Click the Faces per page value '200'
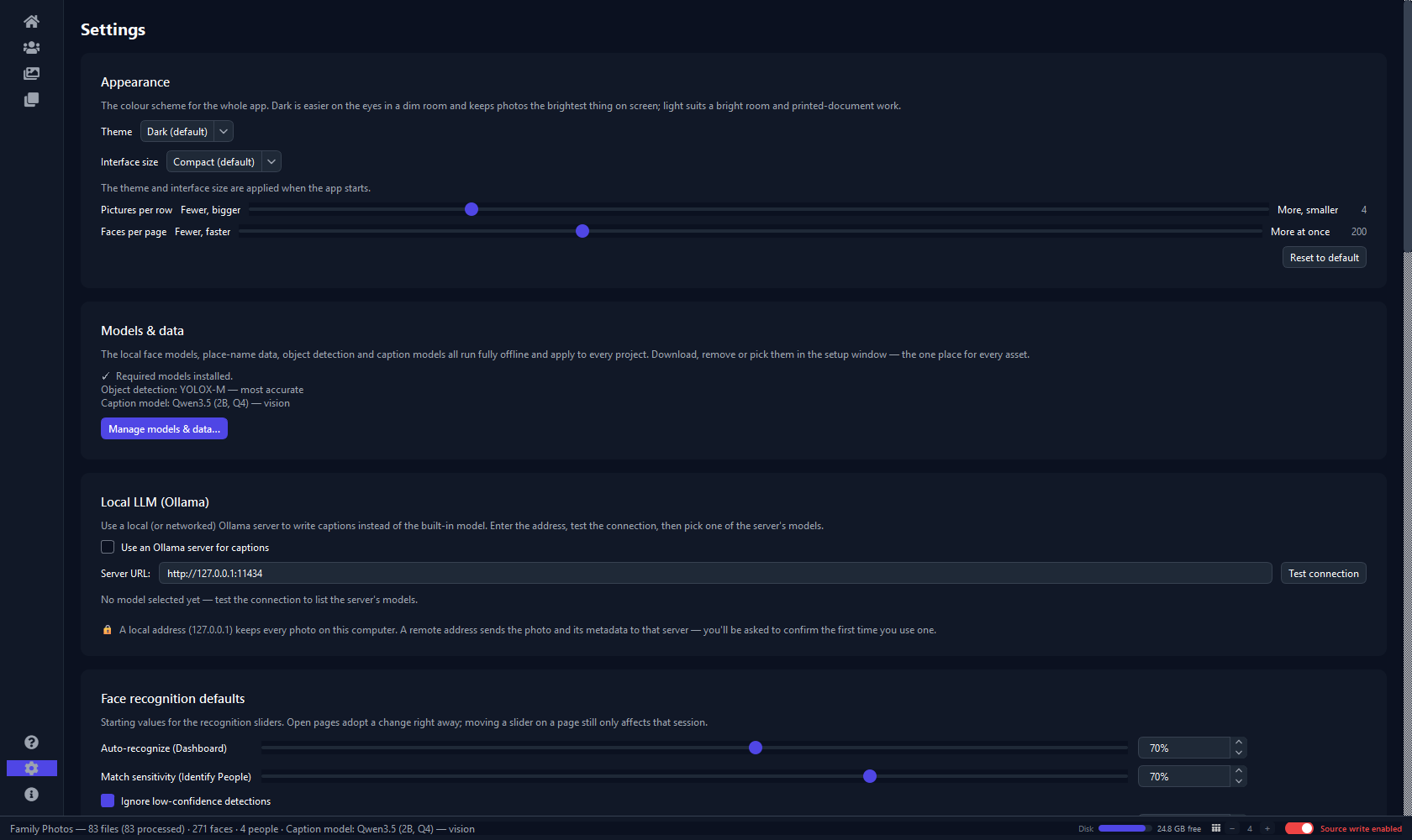The width and height of the screenshot is (1412, 840). point(1359,232)
